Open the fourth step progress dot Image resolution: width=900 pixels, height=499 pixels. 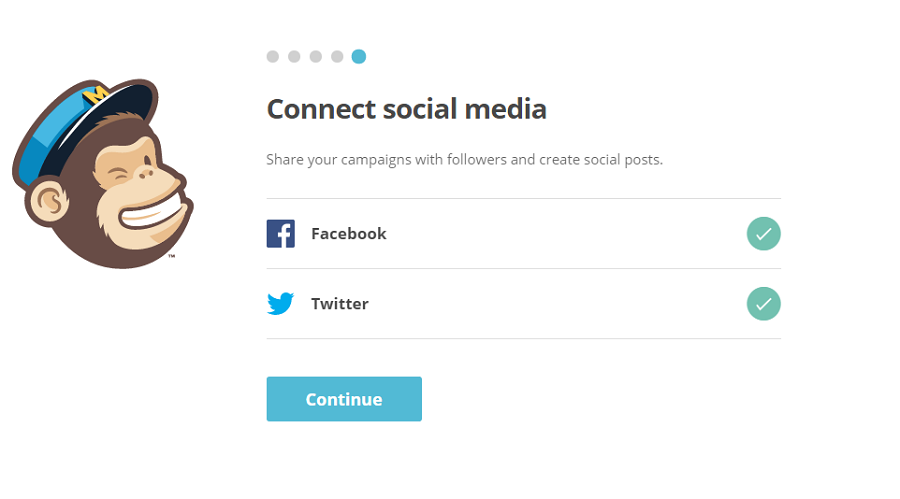click(x=337, y=56)
